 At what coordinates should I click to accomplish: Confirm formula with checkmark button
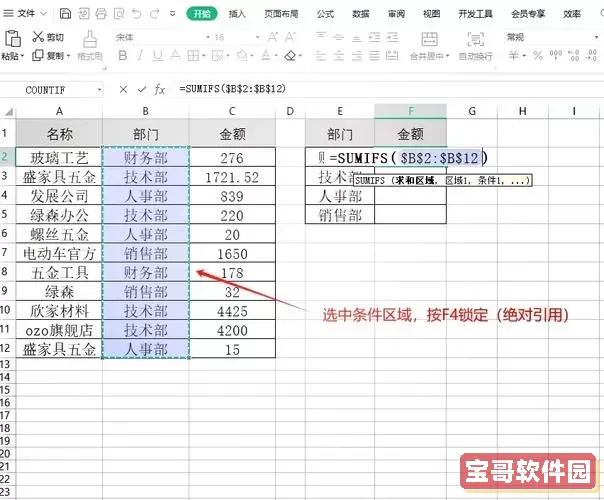(142, 90)
